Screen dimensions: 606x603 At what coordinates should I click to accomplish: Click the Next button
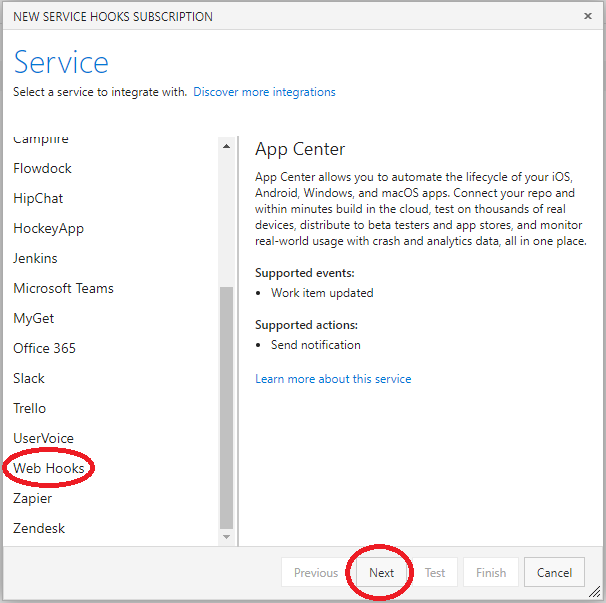click(x=381, y=572)
